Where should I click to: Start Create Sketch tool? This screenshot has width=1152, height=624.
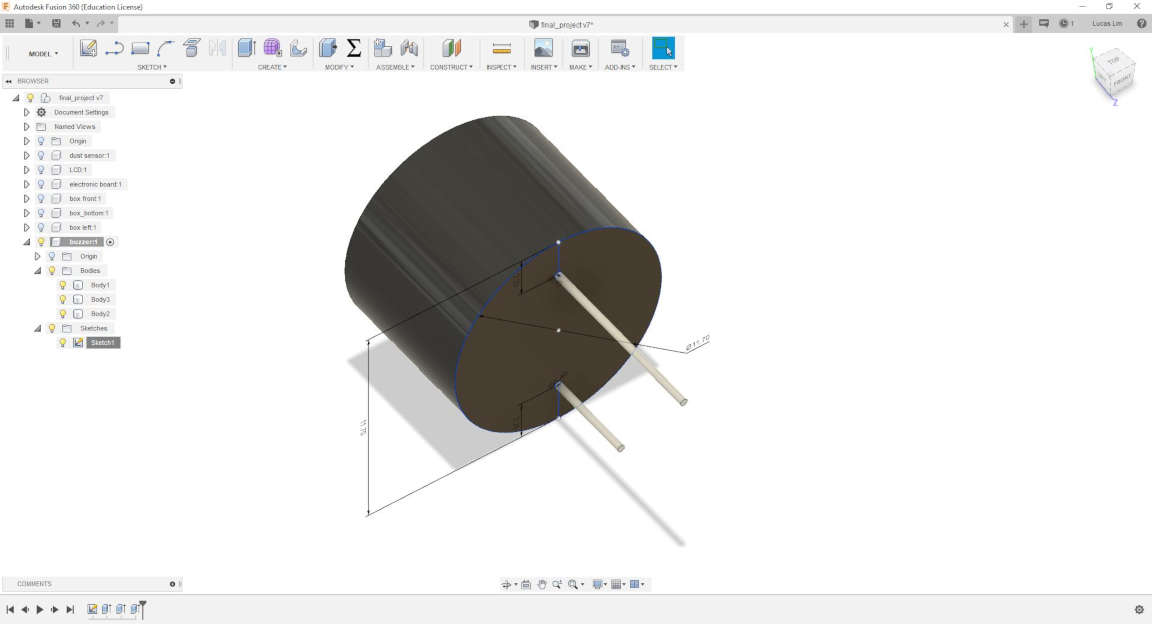(88, 49)
